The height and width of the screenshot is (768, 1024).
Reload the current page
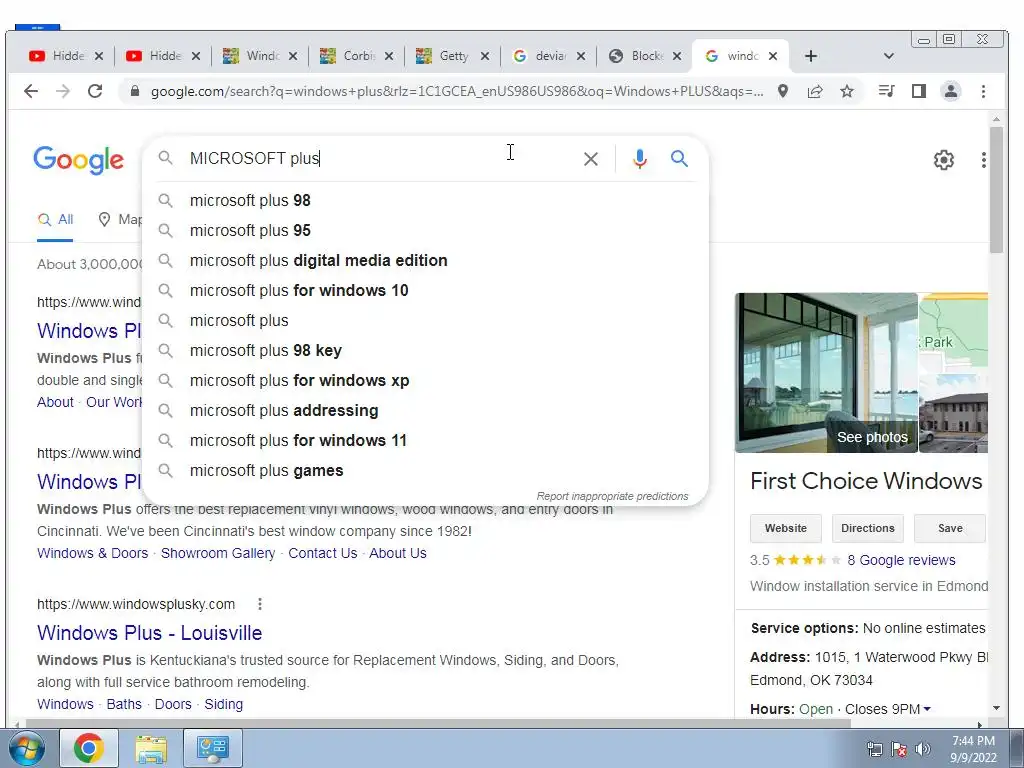point(95,91)
